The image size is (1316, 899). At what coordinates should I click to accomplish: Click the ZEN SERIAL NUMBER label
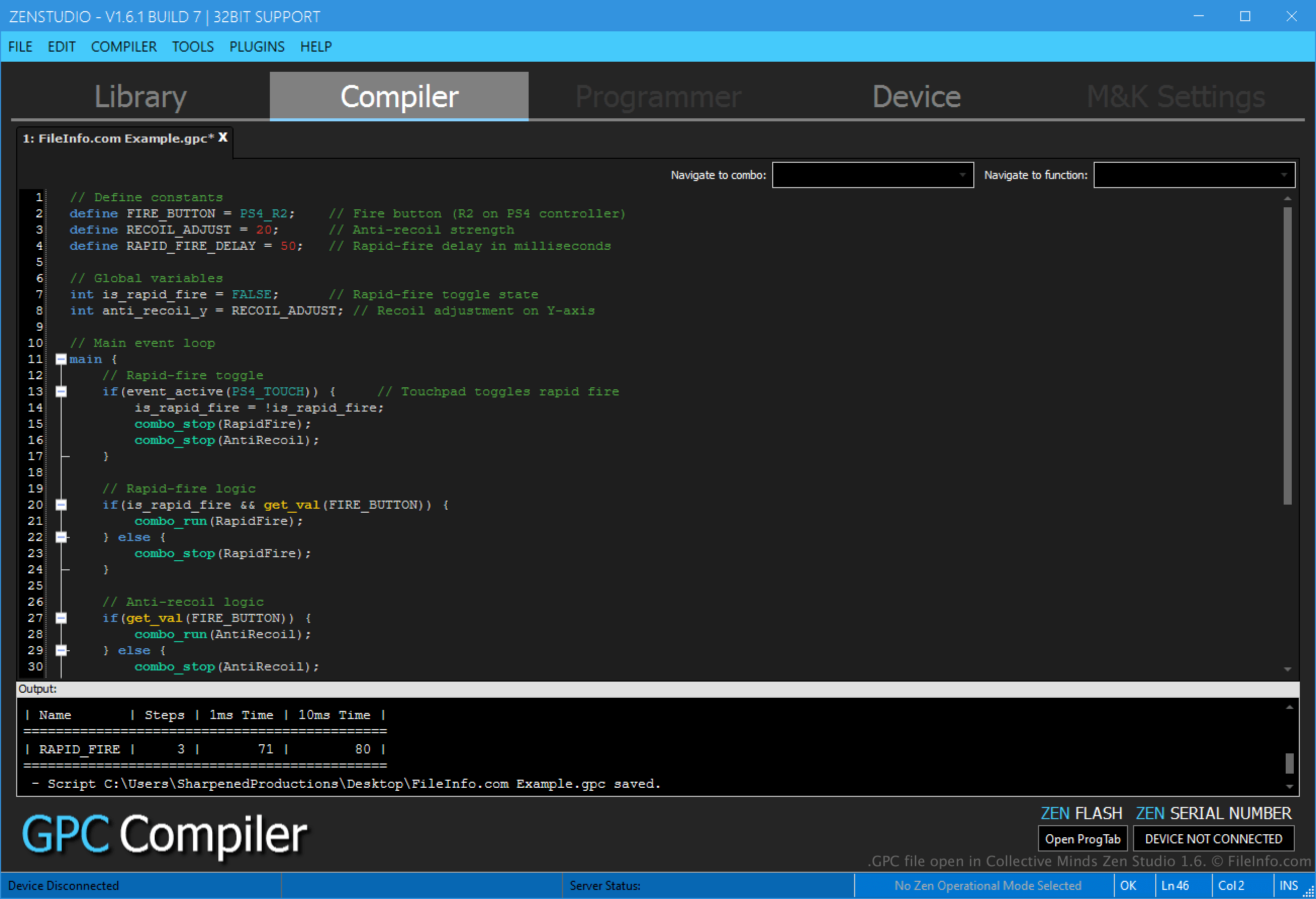click(1213, 814)
